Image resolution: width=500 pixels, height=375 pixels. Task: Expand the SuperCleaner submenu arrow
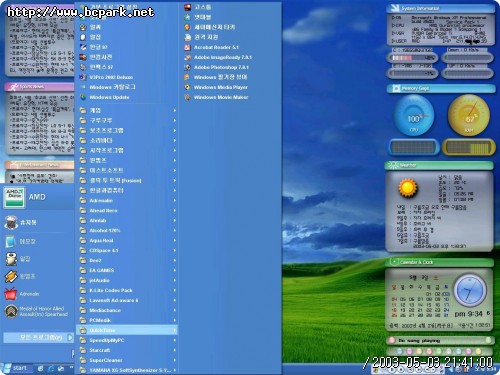pos(175,360)
